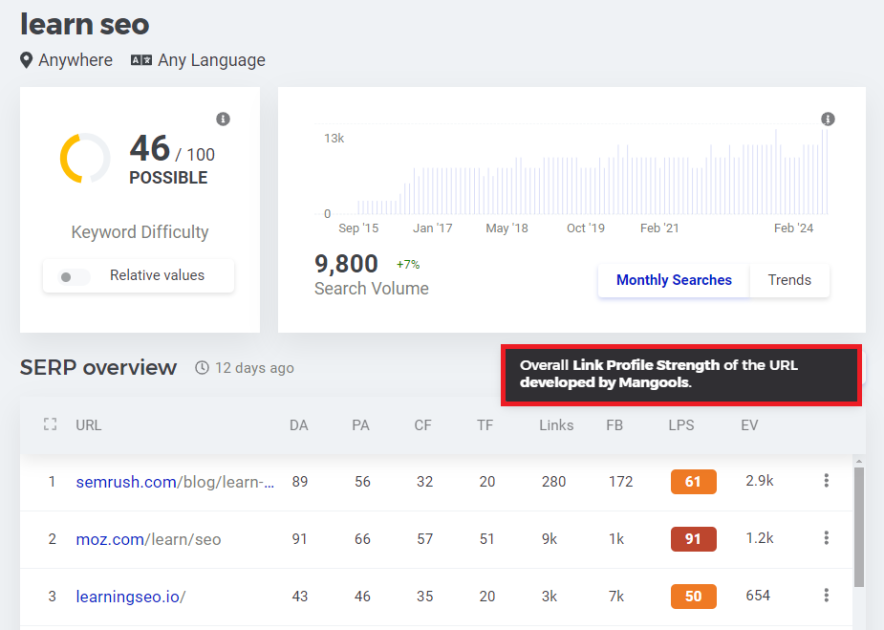Click the Keyword Difficulty info icon

click(x=223, y=119)
